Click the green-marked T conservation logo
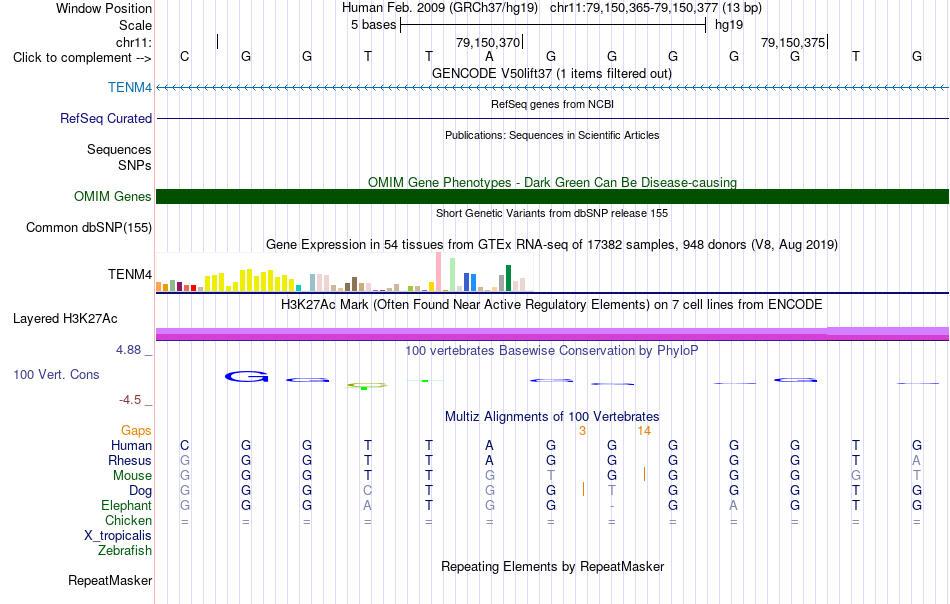Image resolution: width=950 pixels, height=604 pixels. 425,380
